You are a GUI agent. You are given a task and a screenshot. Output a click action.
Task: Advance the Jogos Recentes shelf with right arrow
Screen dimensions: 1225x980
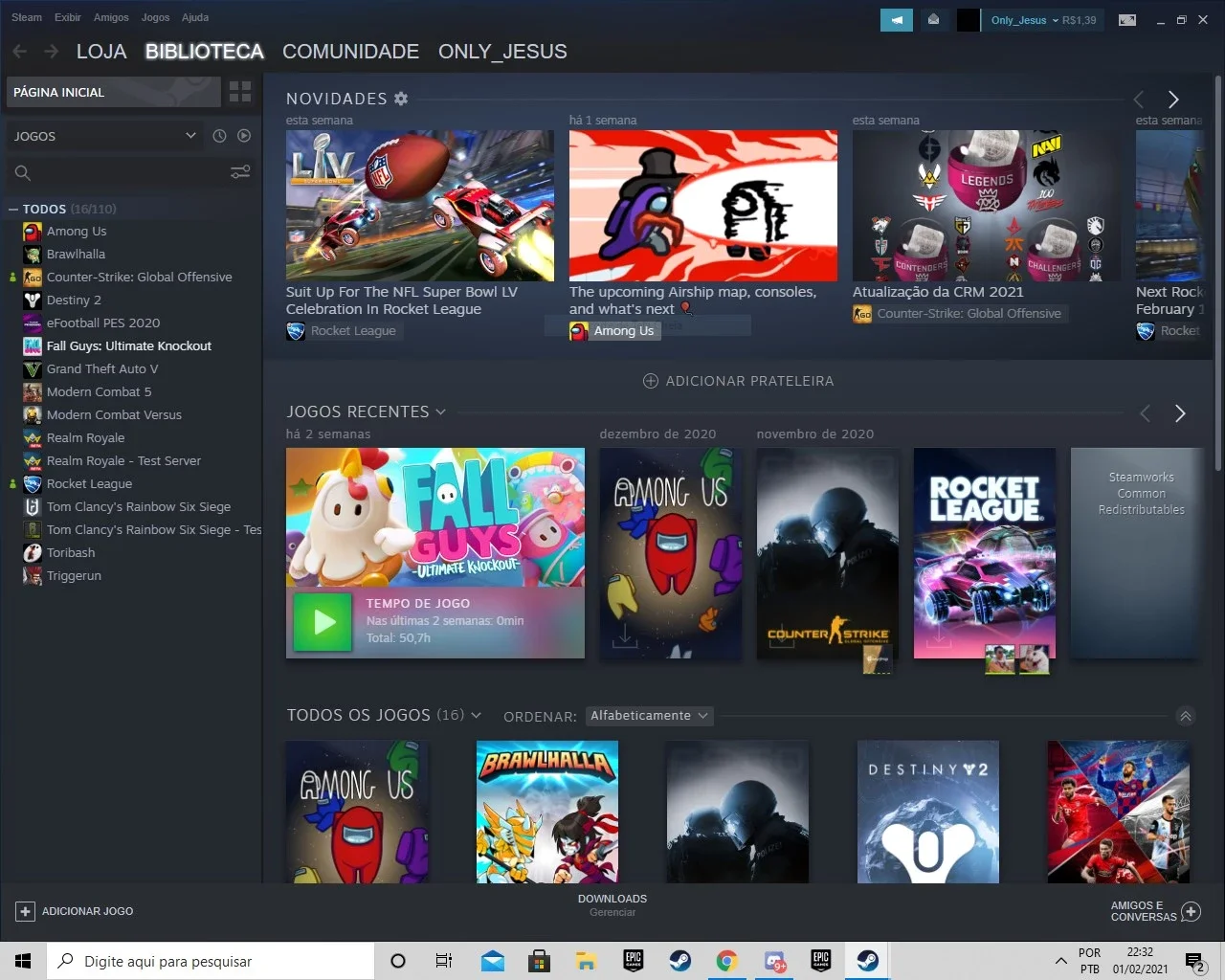[x=1180, y=413]
